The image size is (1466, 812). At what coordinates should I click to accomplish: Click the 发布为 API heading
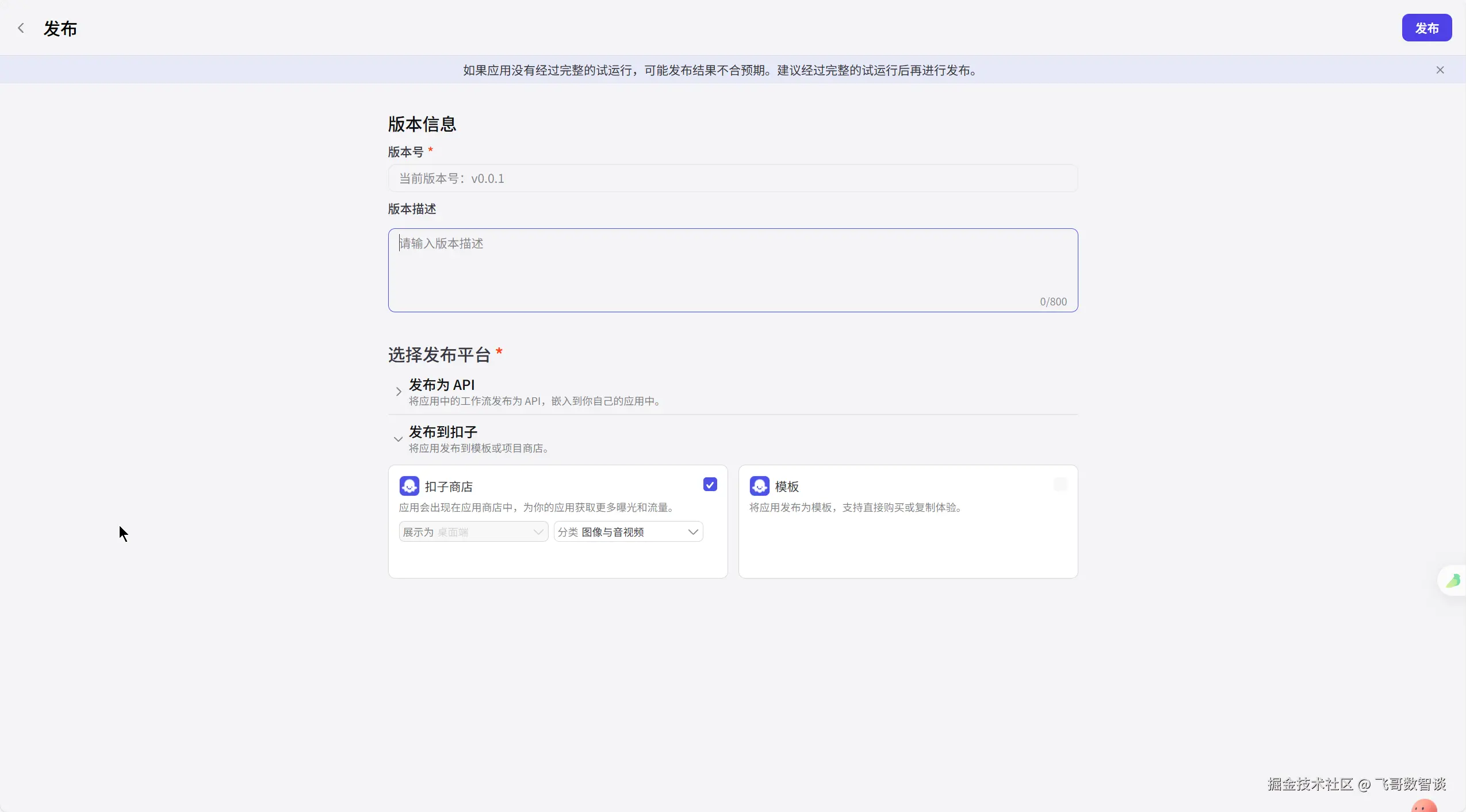click(441, 385)
